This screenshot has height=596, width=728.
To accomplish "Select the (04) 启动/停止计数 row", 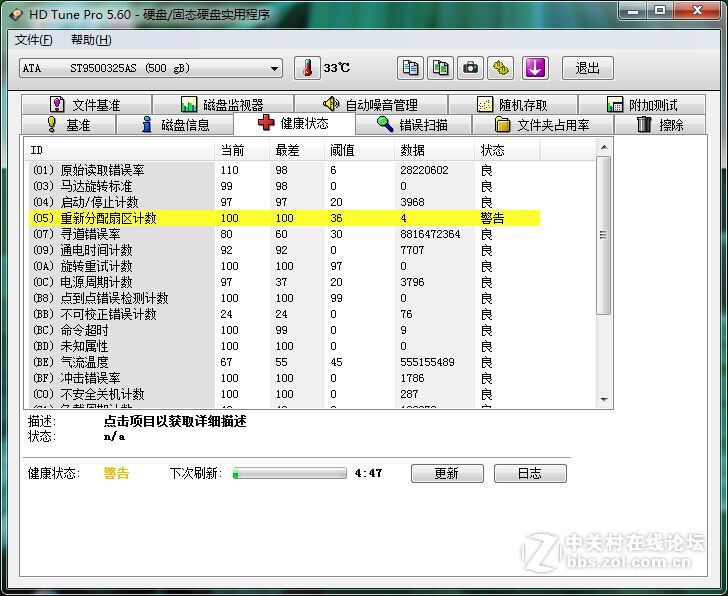I will (284, 202).
